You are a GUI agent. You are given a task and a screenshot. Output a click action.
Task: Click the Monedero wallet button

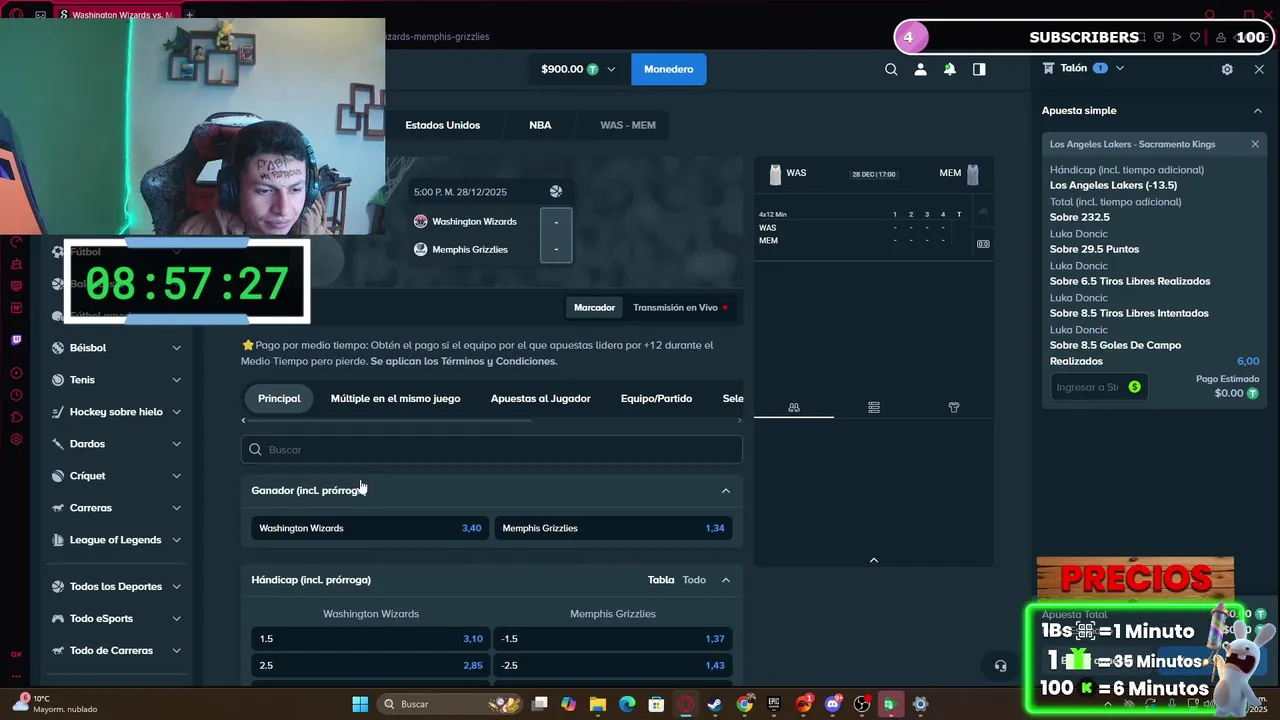[x=668, y=69]
